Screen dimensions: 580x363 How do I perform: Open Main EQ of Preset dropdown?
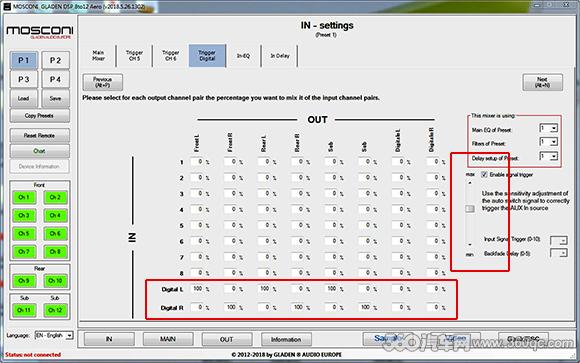click(549, 128)
